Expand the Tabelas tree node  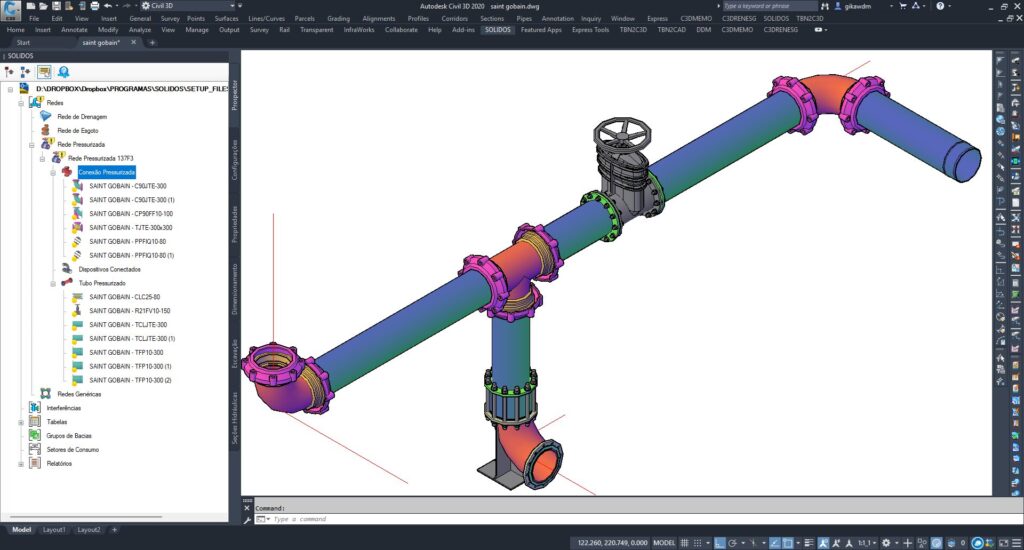[x=20, y=422]
